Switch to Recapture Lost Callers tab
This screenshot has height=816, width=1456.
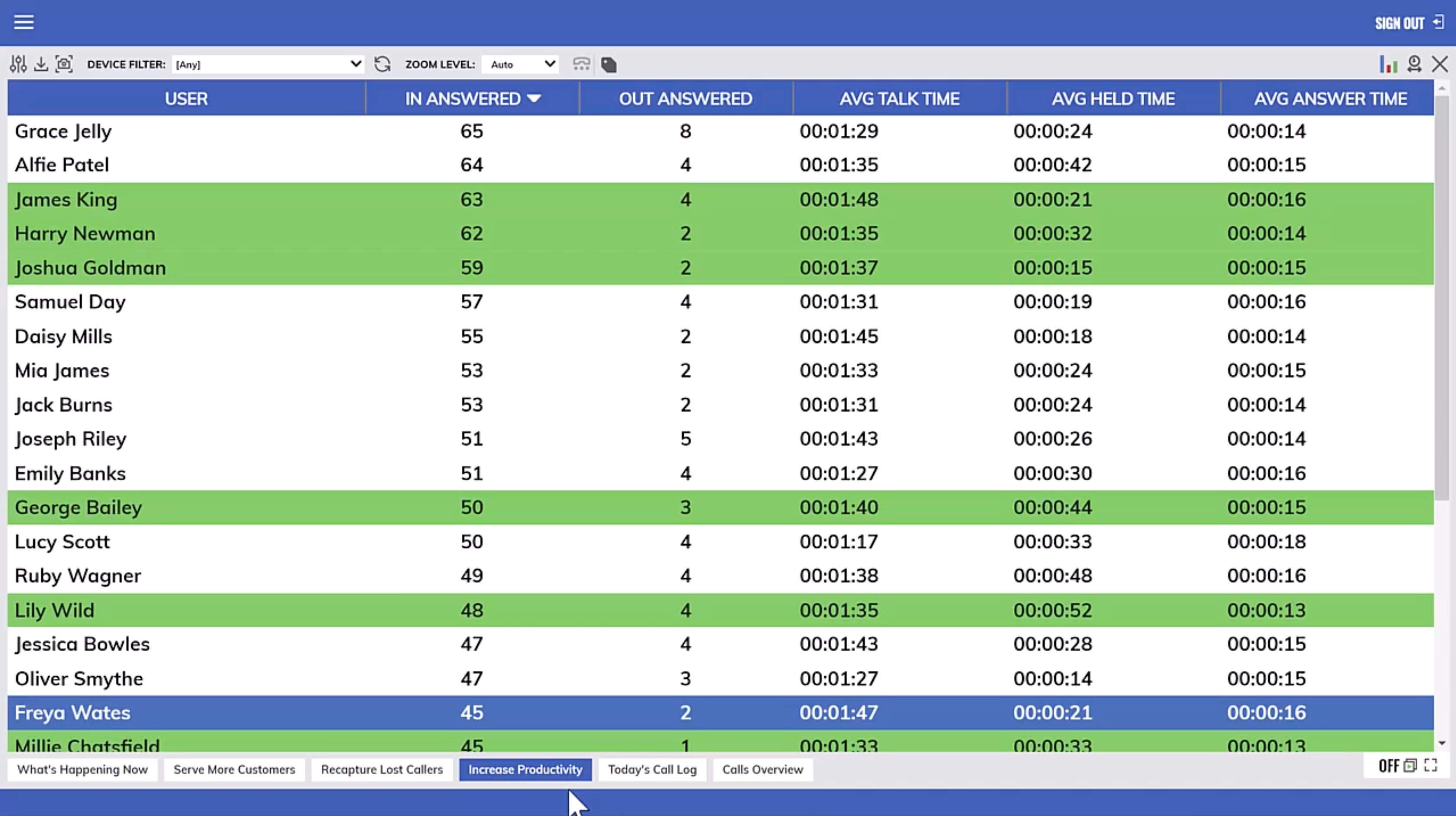pyautogui.click(x=382, y=770)
